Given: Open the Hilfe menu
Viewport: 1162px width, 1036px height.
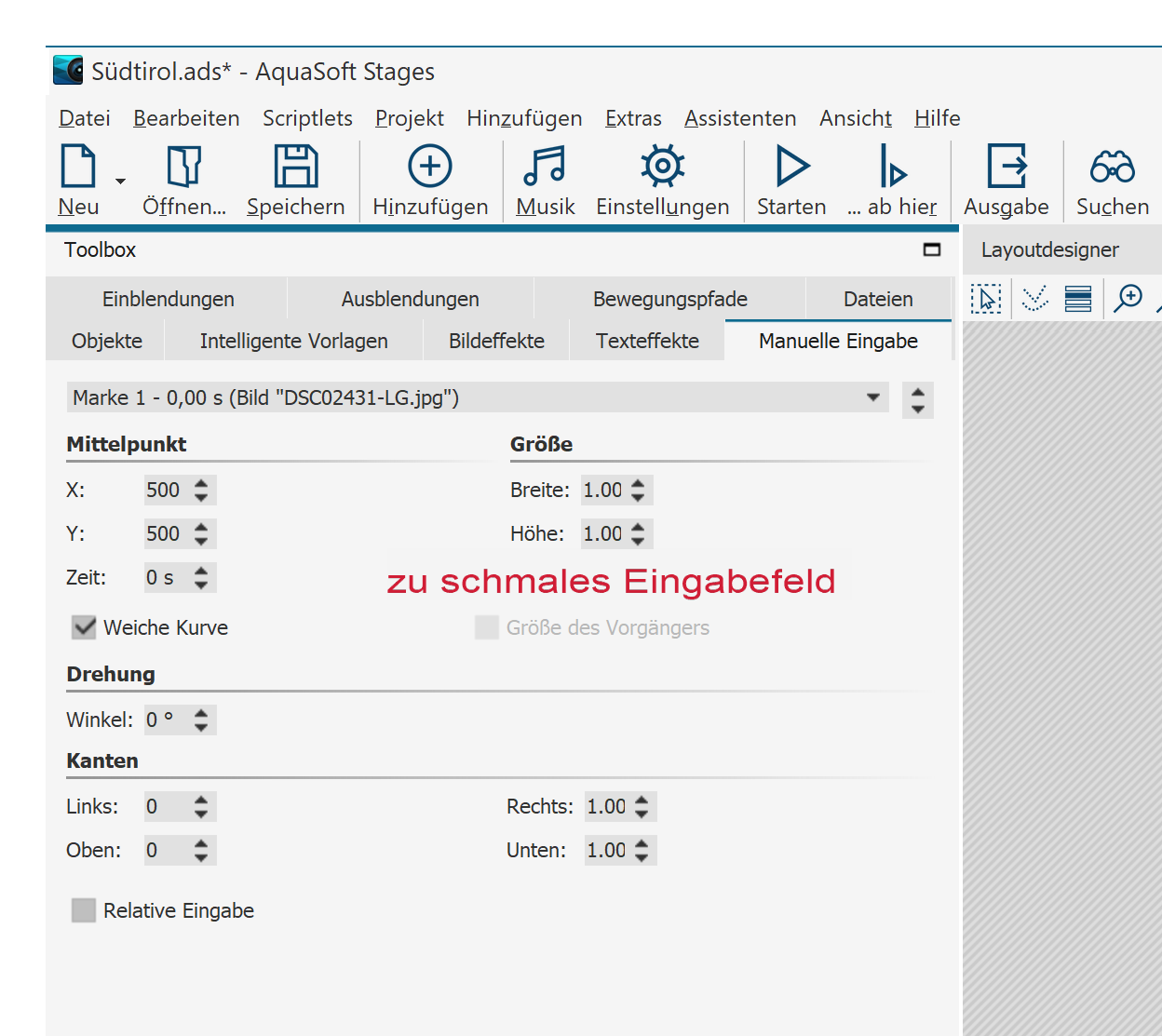Looking at the screenshot, I should pos(938,118).
